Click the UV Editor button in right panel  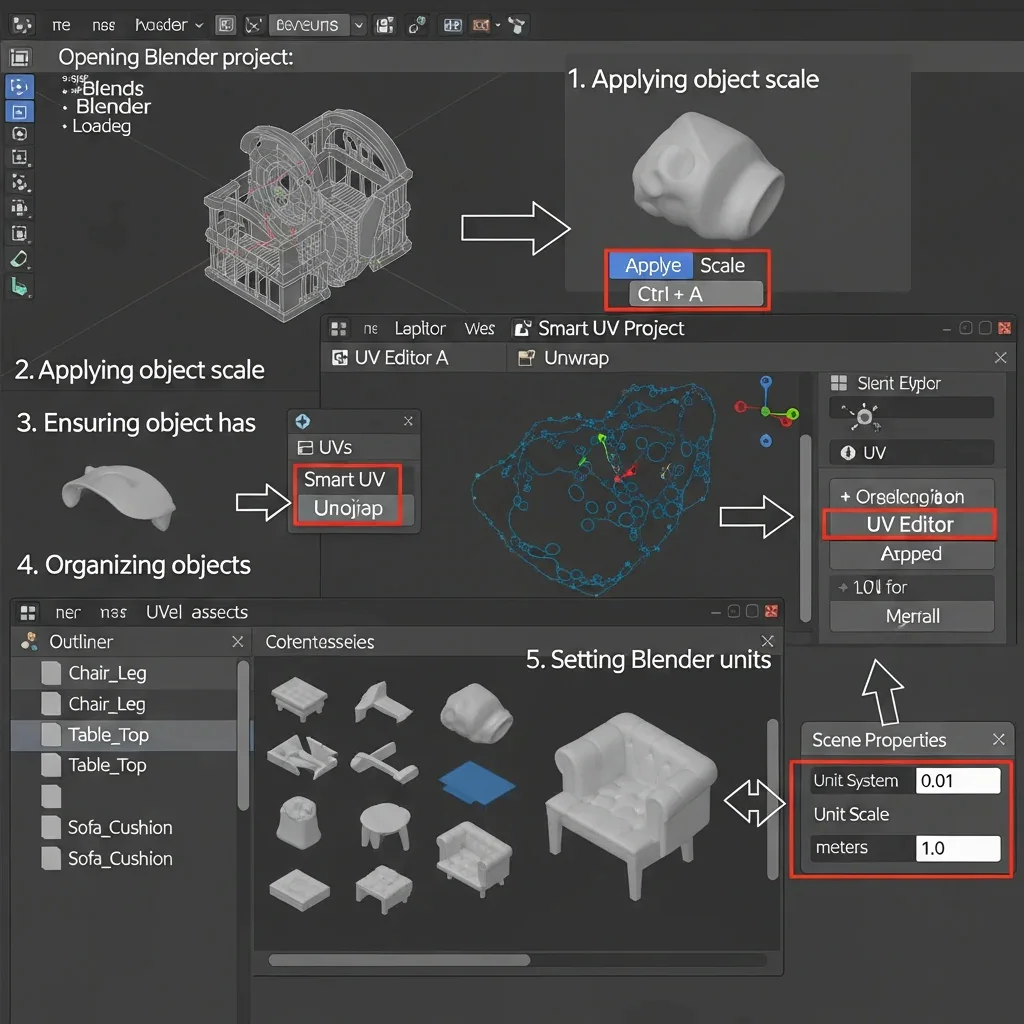(x=909, y=524)
